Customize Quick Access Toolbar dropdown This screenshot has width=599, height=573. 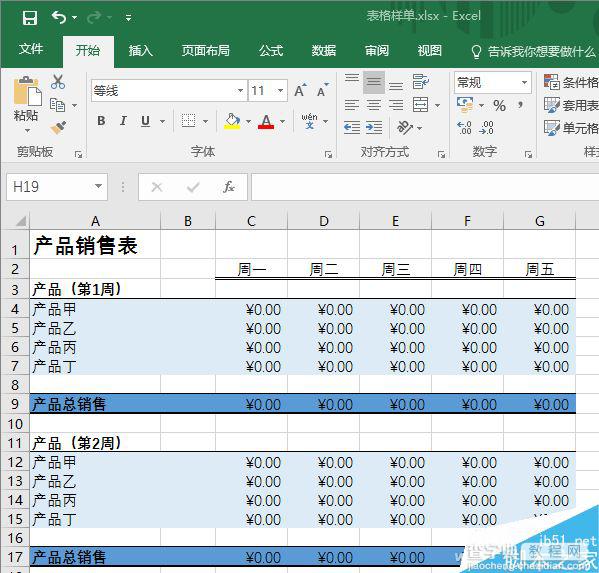click(x=128, y=18)
